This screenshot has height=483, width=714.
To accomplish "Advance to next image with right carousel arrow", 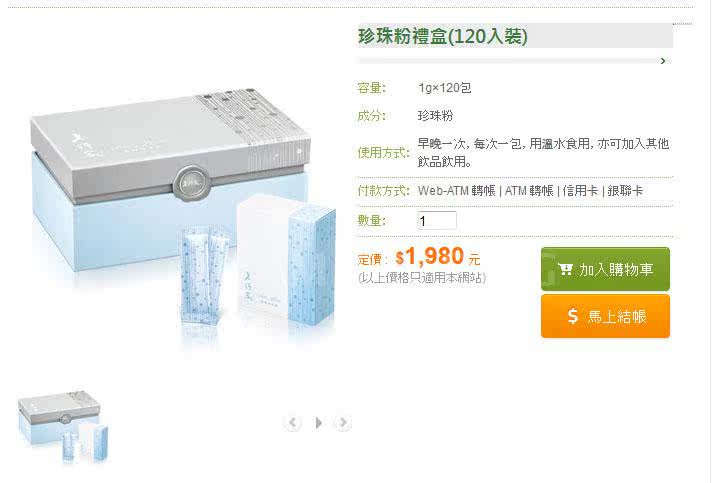I will point(343,423).
